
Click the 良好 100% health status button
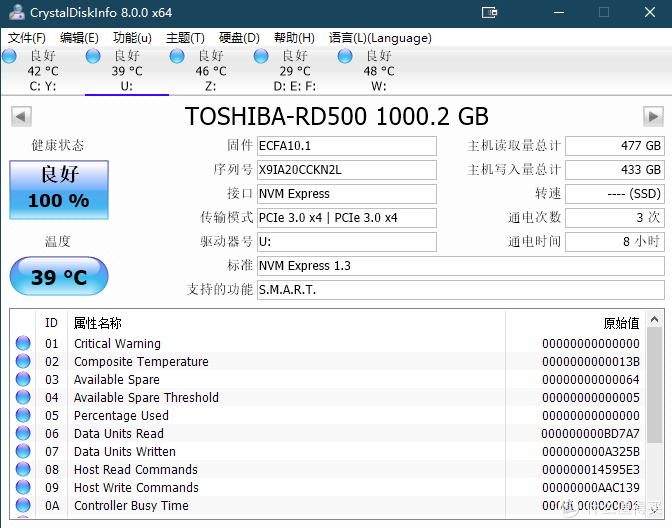click(x=59, y=189)
